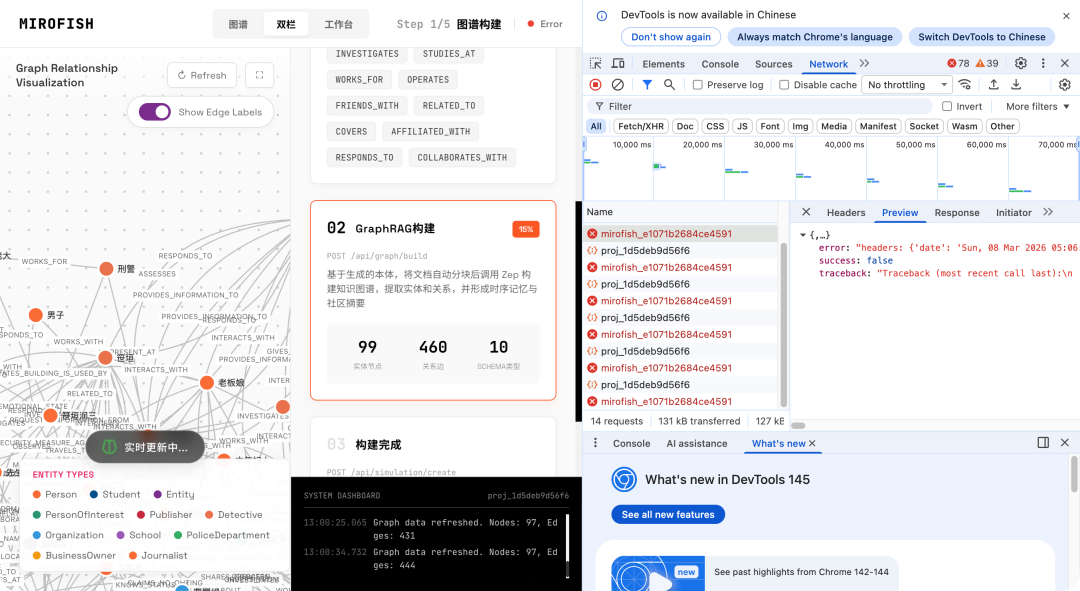Image resolution: width=1080 pixels, height=591 pixels.
Task: Open the Response tab
Action: click(x=957, y=213)
